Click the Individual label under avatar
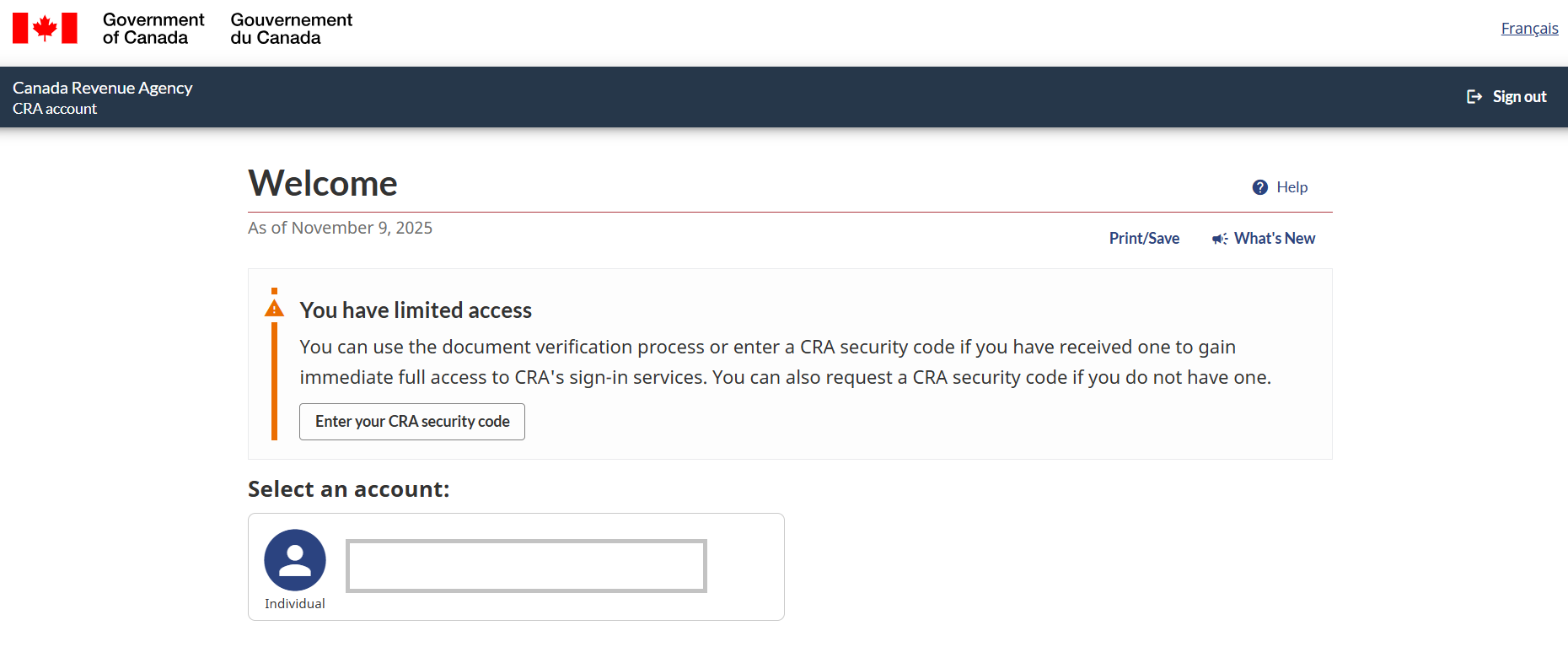The image size is (1568, 647). coord(295,604)
